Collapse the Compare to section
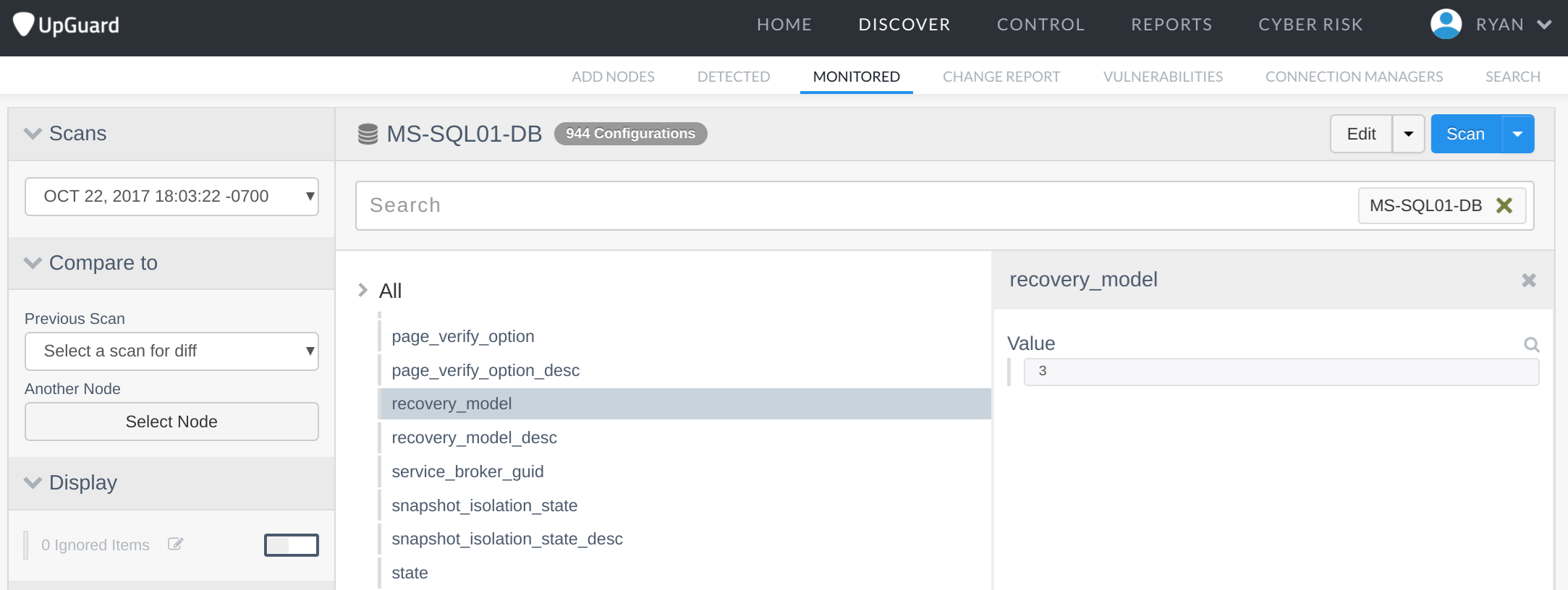 pos(33,262)
